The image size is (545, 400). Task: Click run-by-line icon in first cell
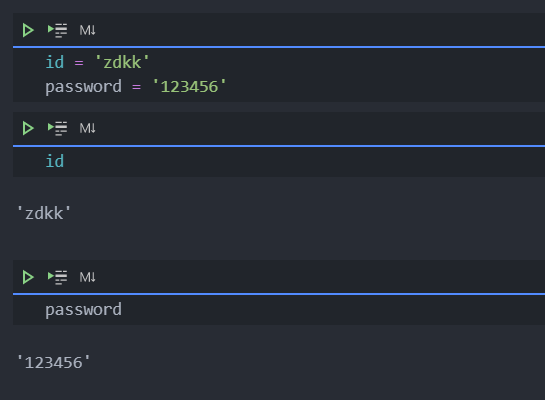coord(57,30)
